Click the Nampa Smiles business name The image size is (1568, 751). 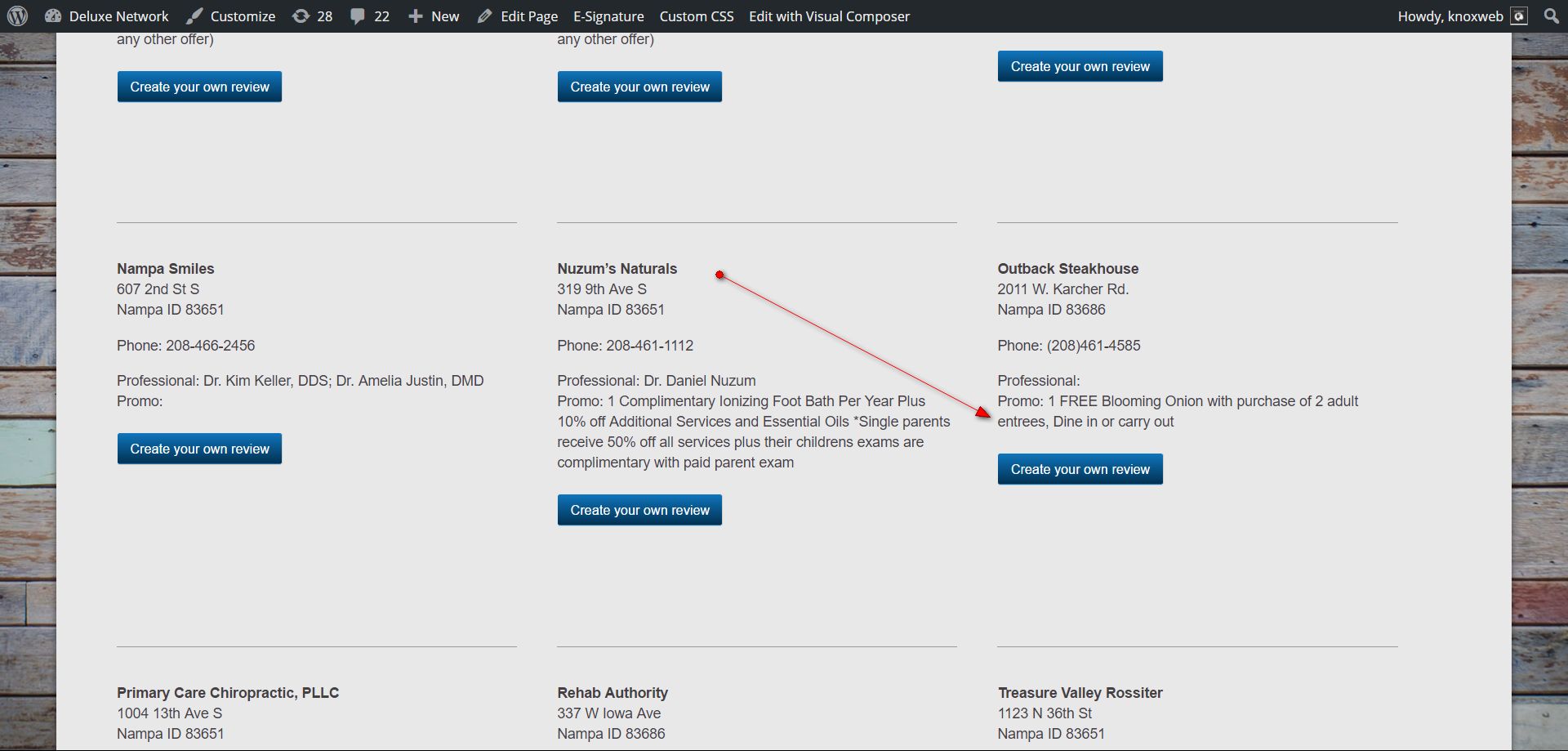tap(165, 269)
